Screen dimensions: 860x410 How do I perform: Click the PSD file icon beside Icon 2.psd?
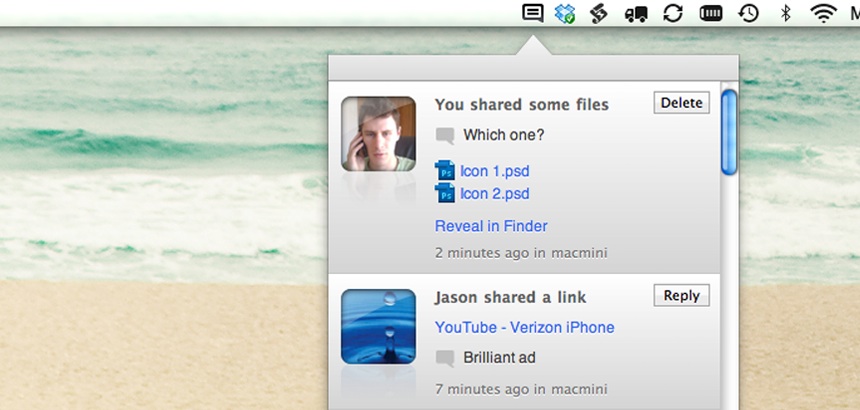click(x=445, y=194)
